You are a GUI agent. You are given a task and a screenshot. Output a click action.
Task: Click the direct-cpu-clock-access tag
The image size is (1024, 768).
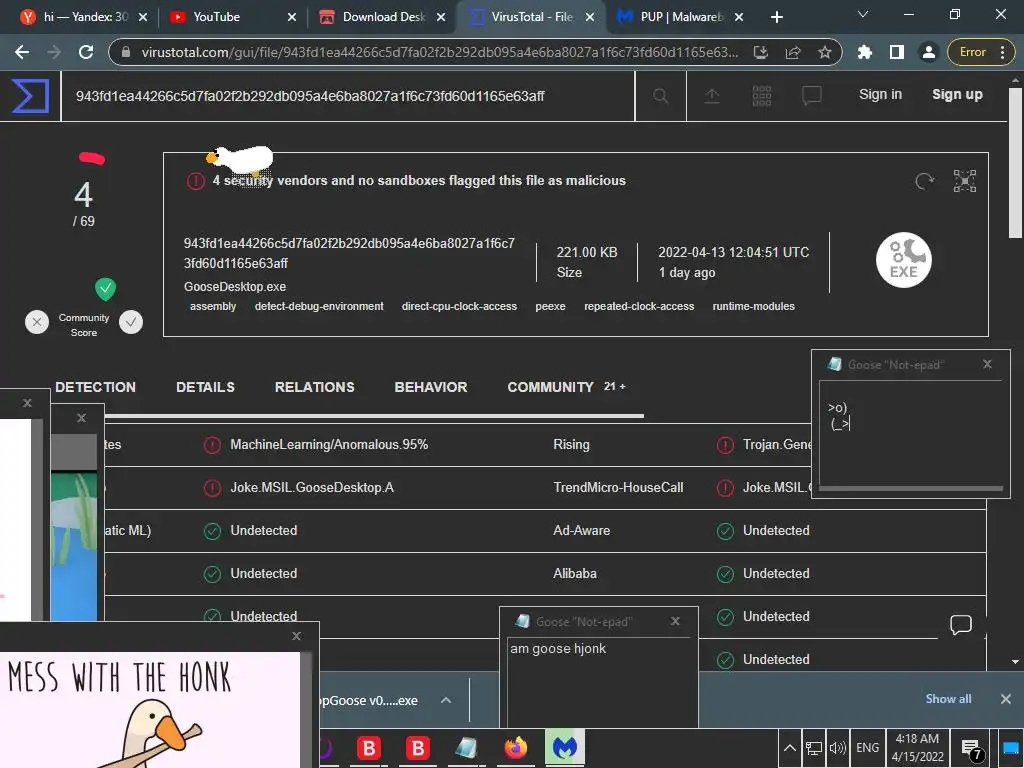tap(459, 306)
